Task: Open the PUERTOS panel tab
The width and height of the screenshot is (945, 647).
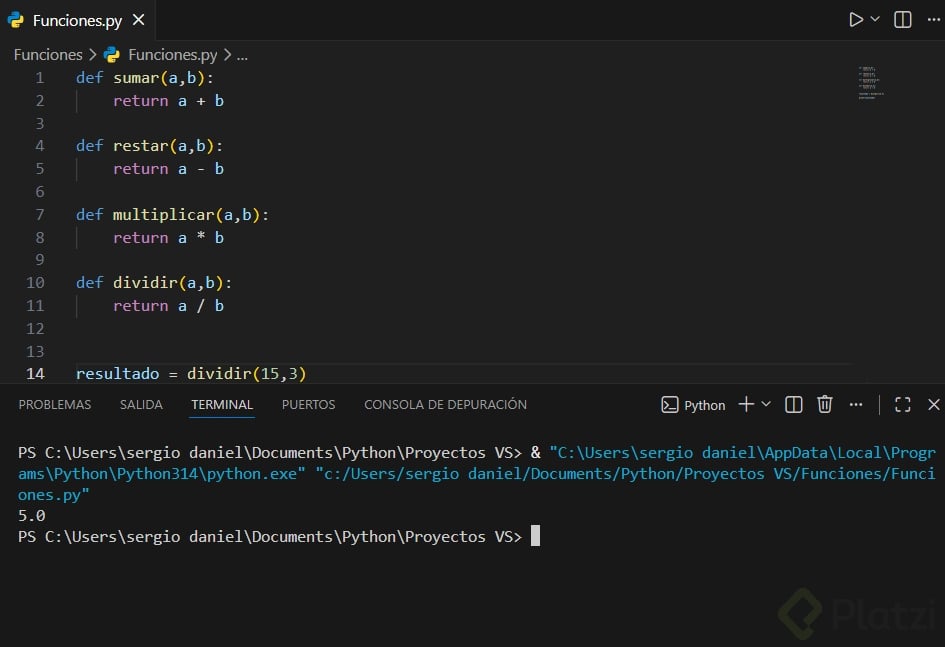Action: click(308, 404)
